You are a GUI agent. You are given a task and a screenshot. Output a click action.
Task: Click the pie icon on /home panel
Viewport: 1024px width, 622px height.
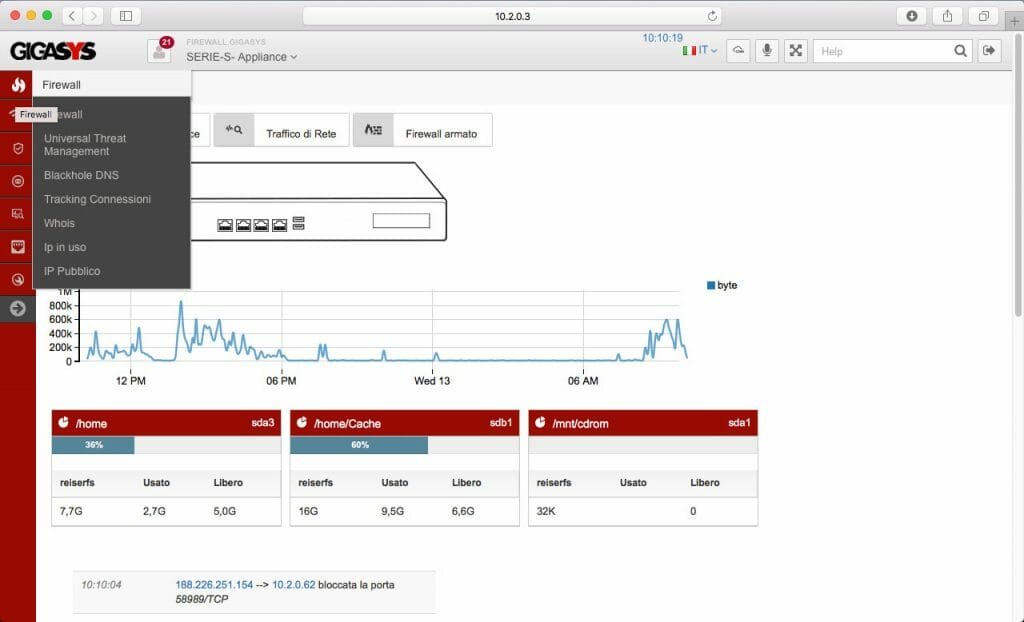(x=63, y=423)
